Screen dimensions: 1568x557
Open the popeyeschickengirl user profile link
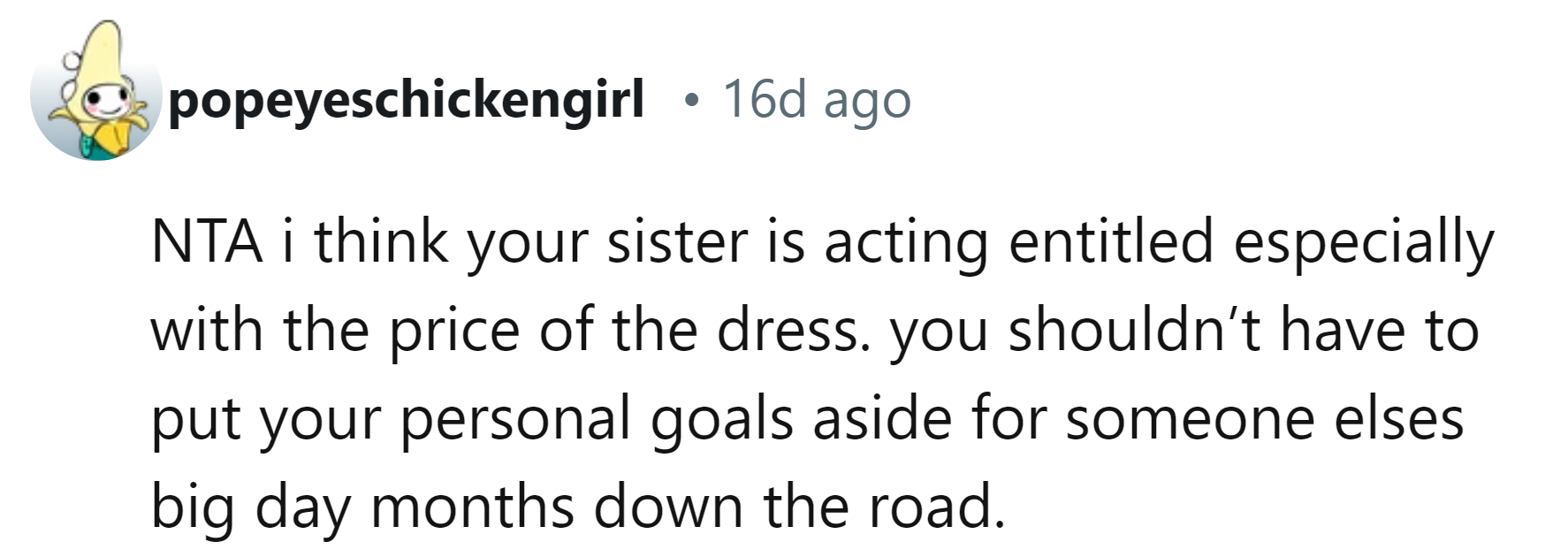tap(406, 100)
